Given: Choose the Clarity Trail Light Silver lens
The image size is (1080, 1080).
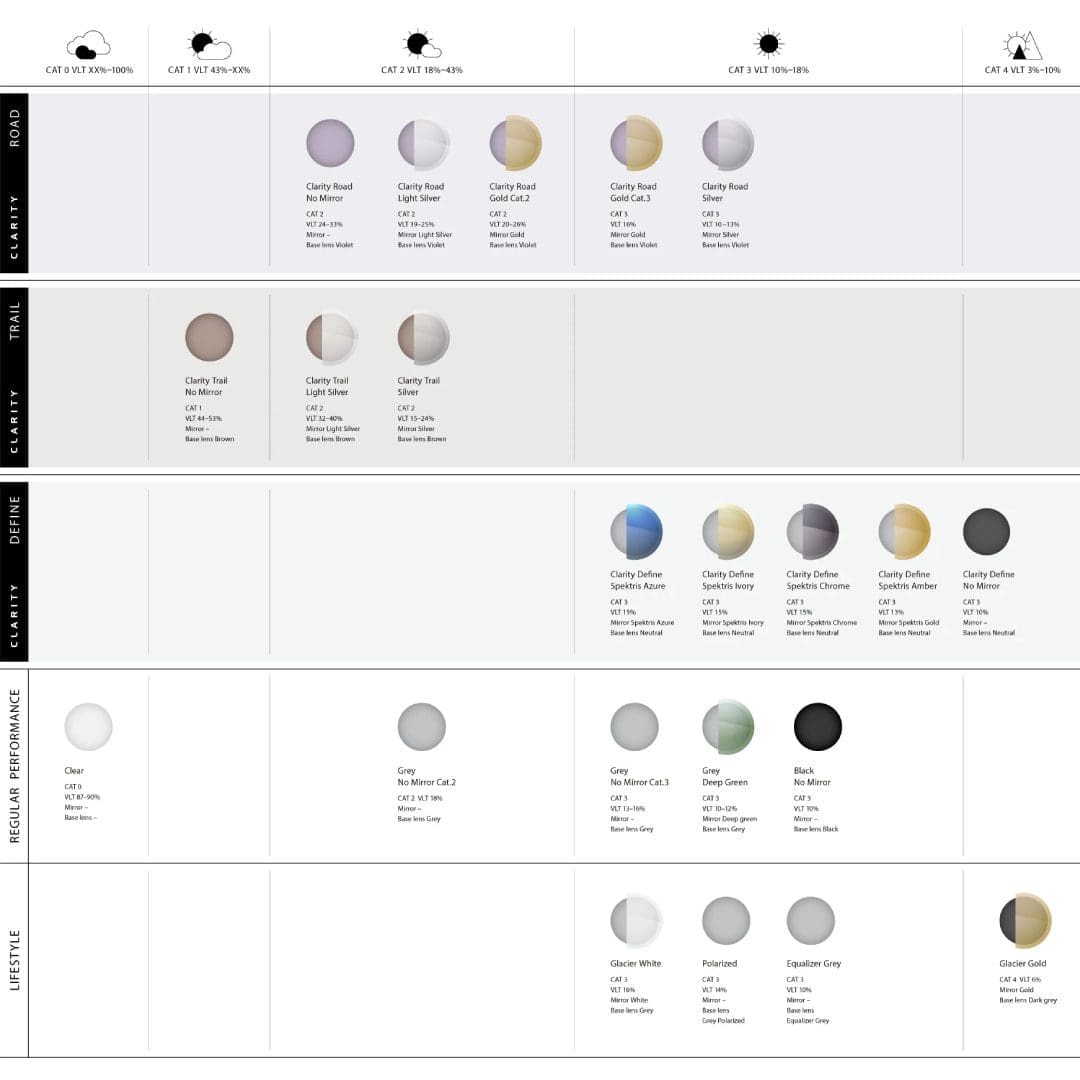Looking at the screenshot, I should point(331,338).
